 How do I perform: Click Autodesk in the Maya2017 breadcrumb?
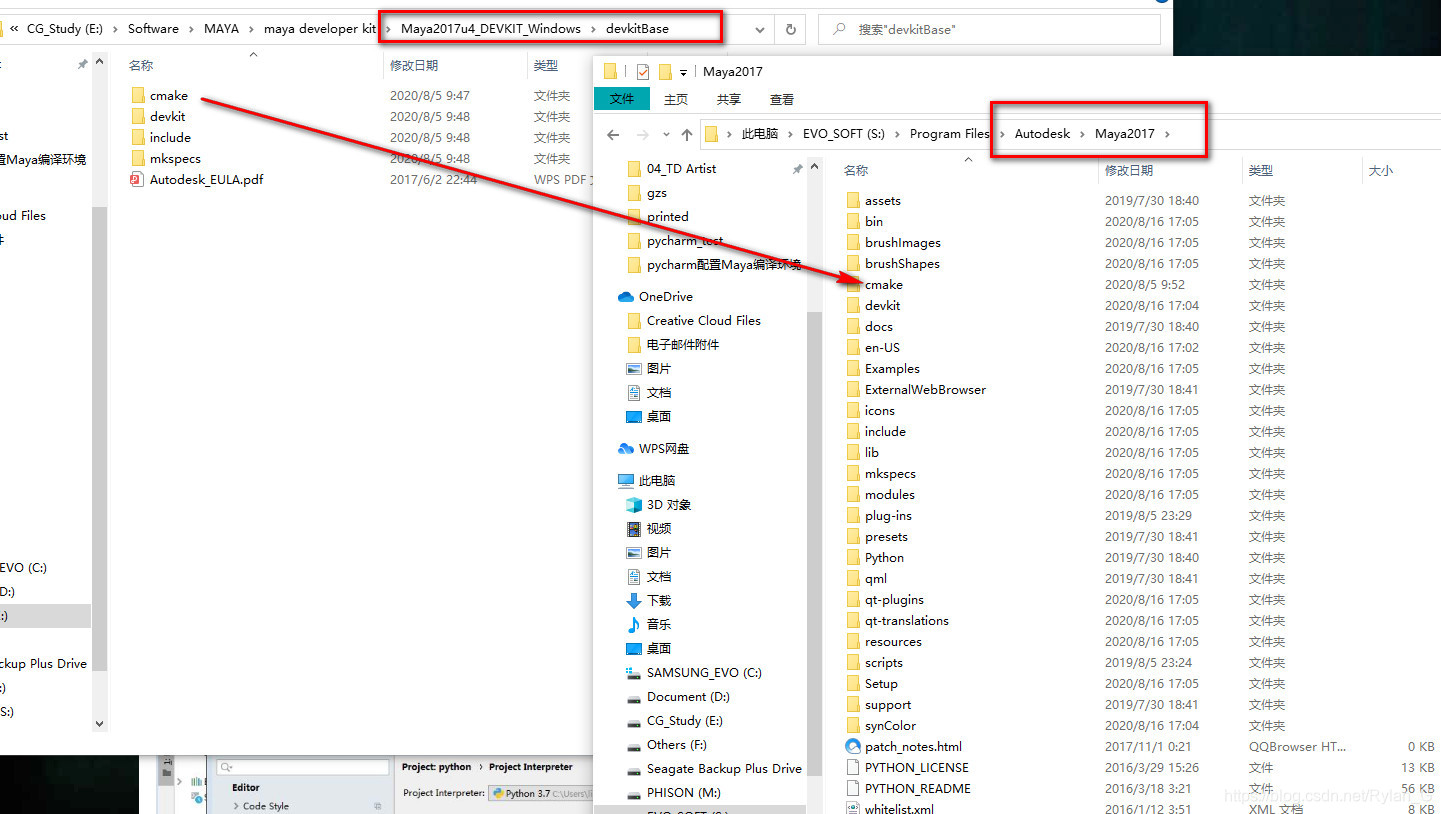point(1042,134)
